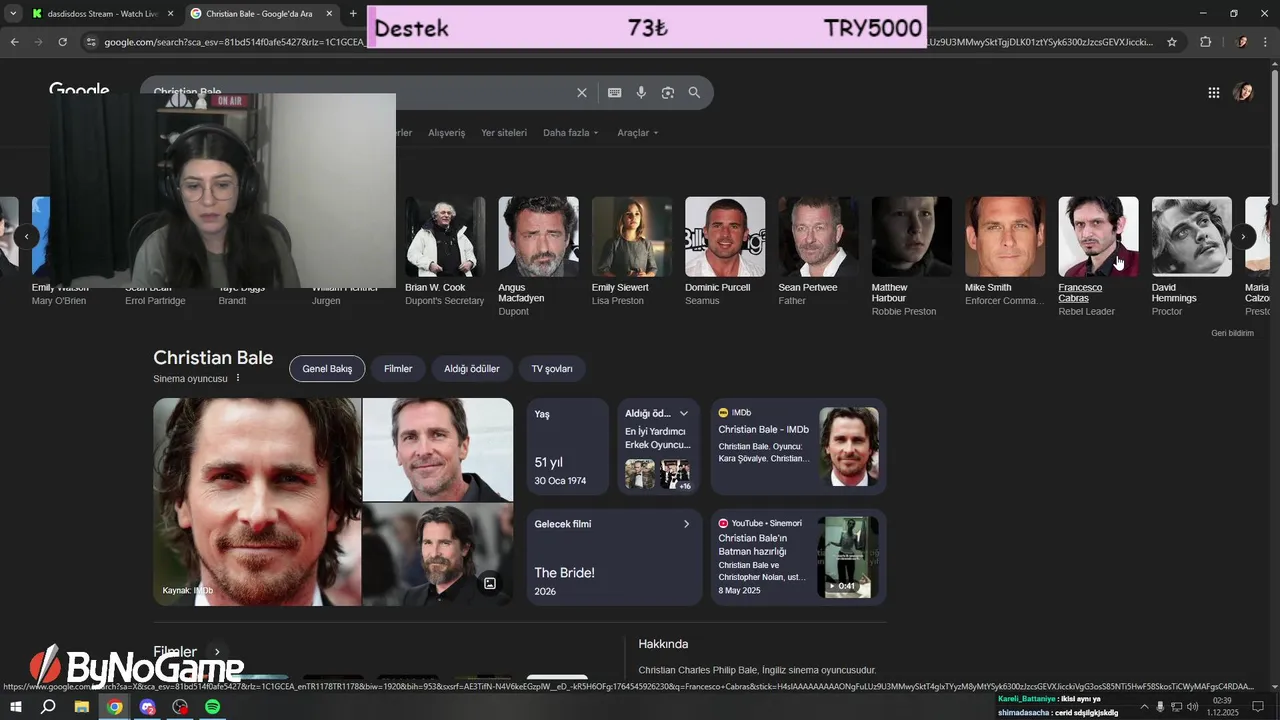Open Sean Pertwee cast photo
The image size is (1280, 720).
[818, 237]
